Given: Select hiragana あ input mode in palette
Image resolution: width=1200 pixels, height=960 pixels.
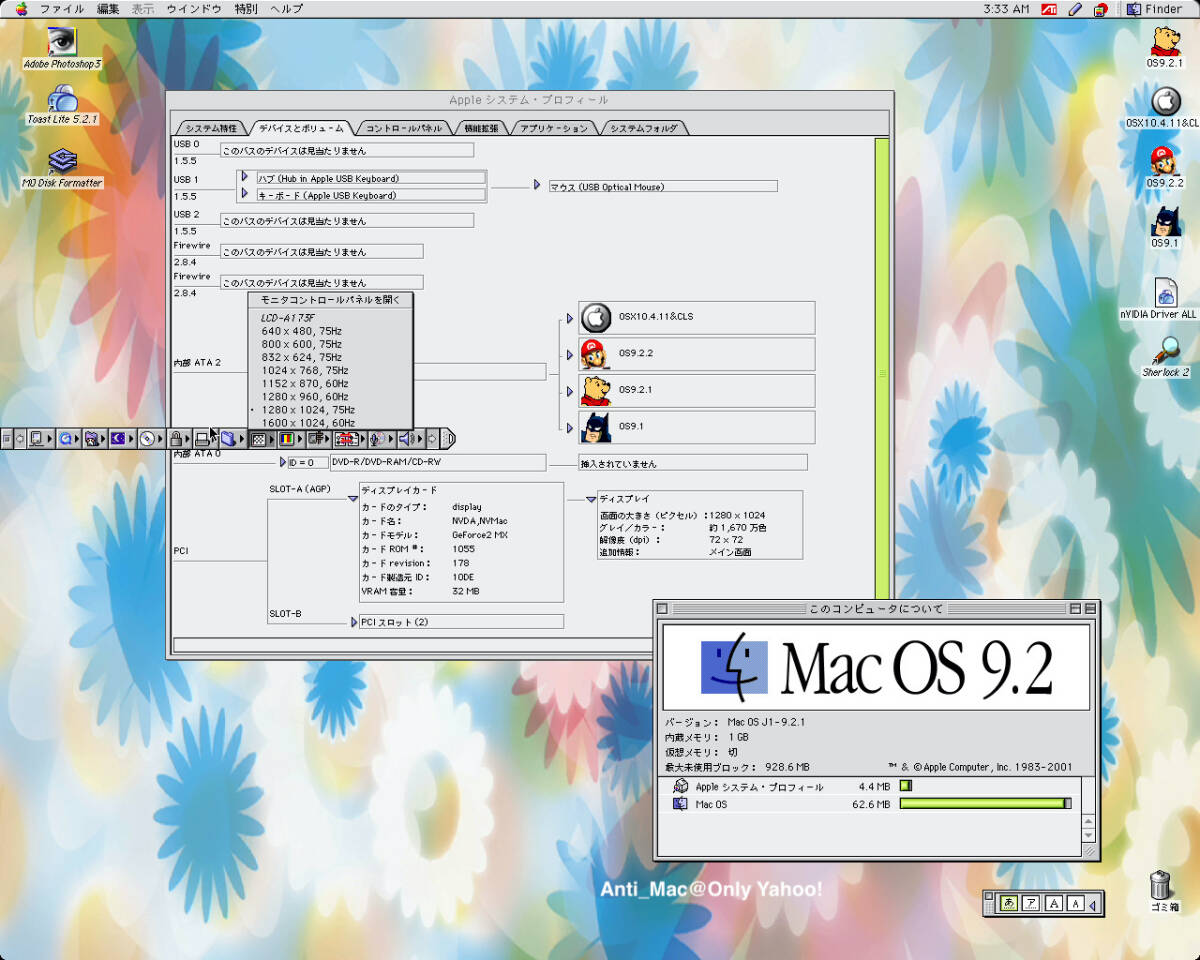Looking at the screenshot, I should (1009, 903).
